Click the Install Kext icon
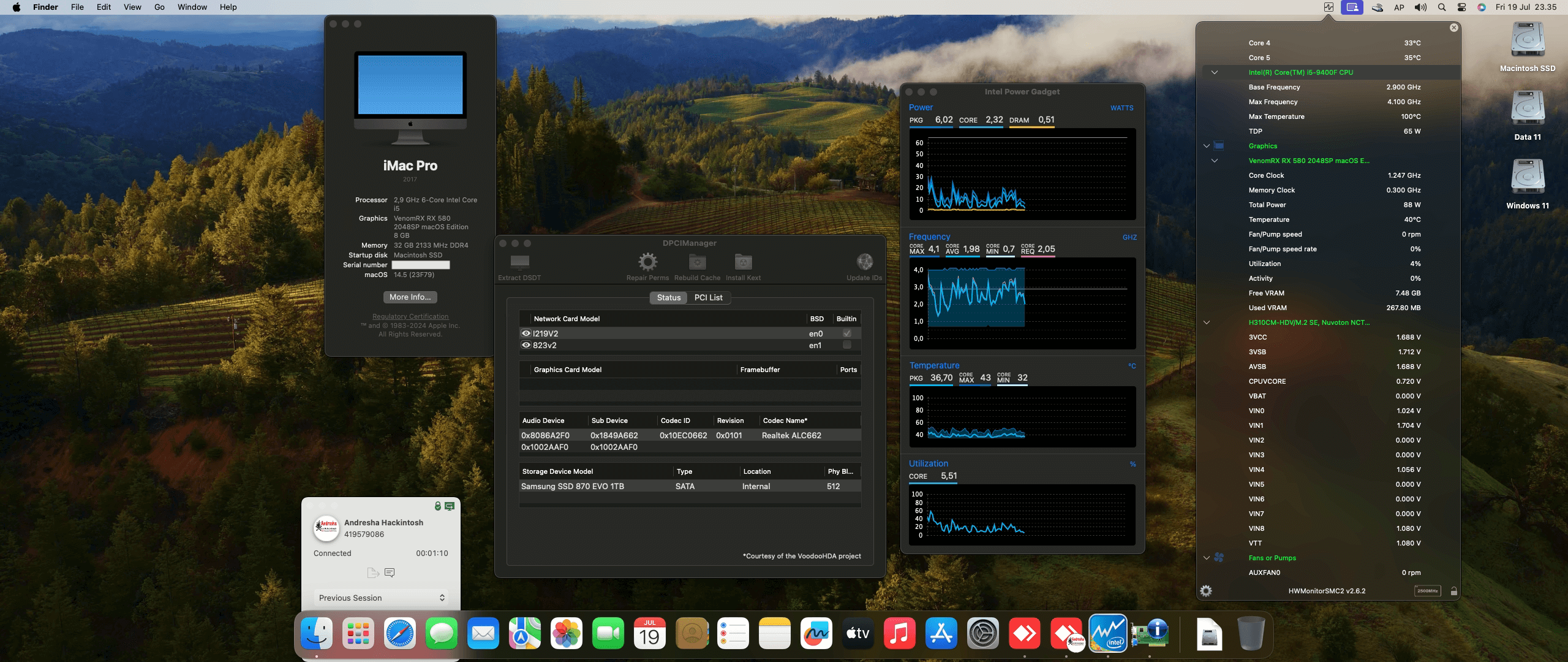 click(x=743, y=262)
